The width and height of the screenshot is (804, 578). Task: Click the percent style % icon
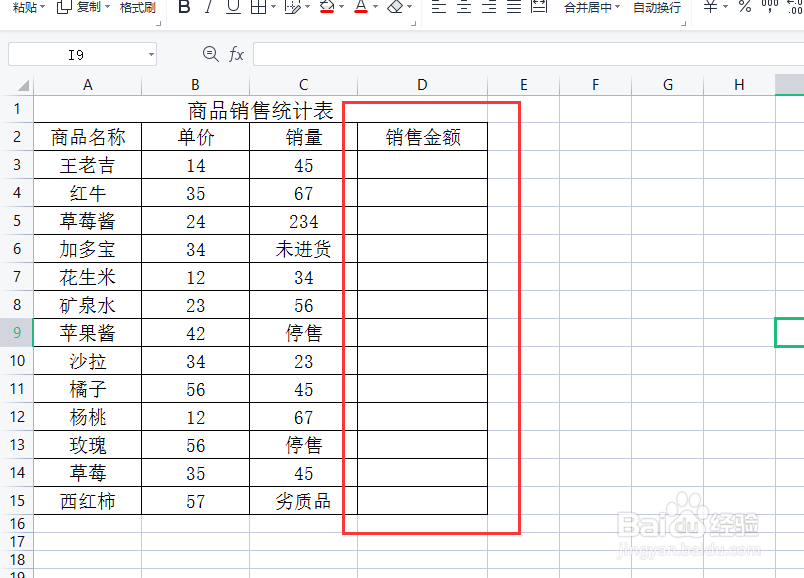(743, 8)
